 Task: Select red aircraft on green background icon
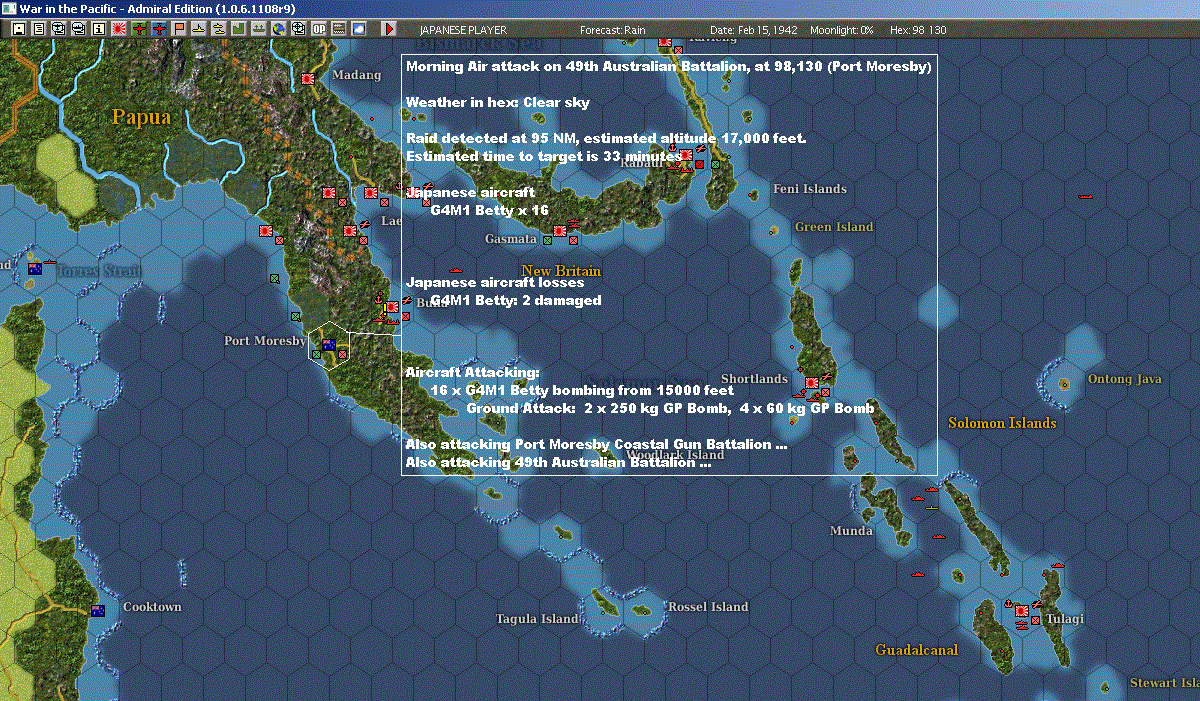pyautogui.click(x=139, y=30)
